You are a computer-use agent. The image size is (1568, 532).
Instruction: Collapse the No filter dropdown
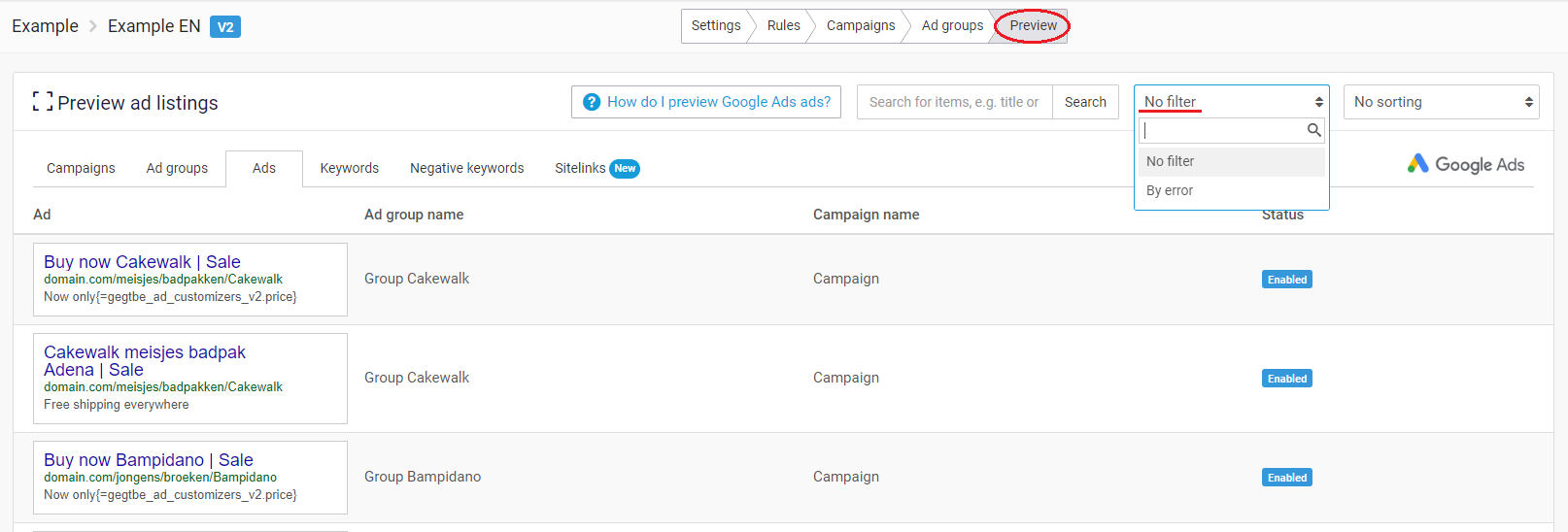1231,102
